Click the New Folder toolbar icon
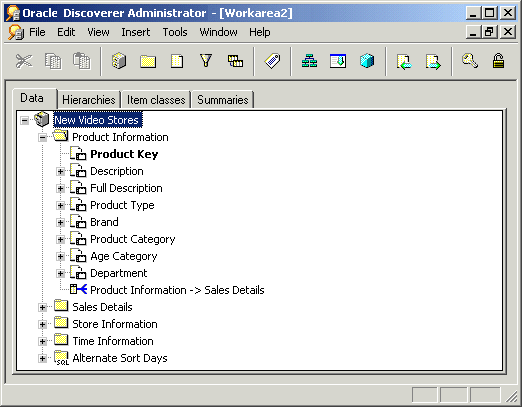522x407 pixels. (x=148, y=61)
